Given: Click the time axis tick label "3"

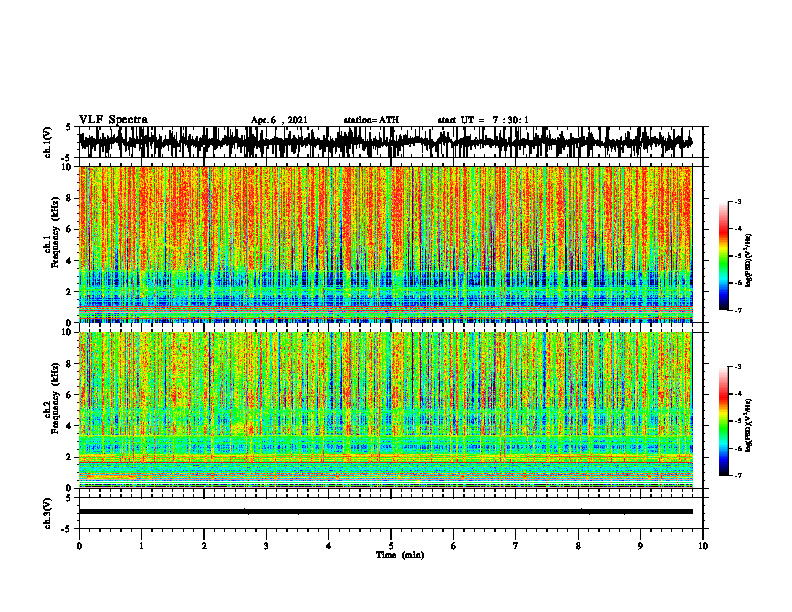Looking at the screenshot, I should click(266, 546).
